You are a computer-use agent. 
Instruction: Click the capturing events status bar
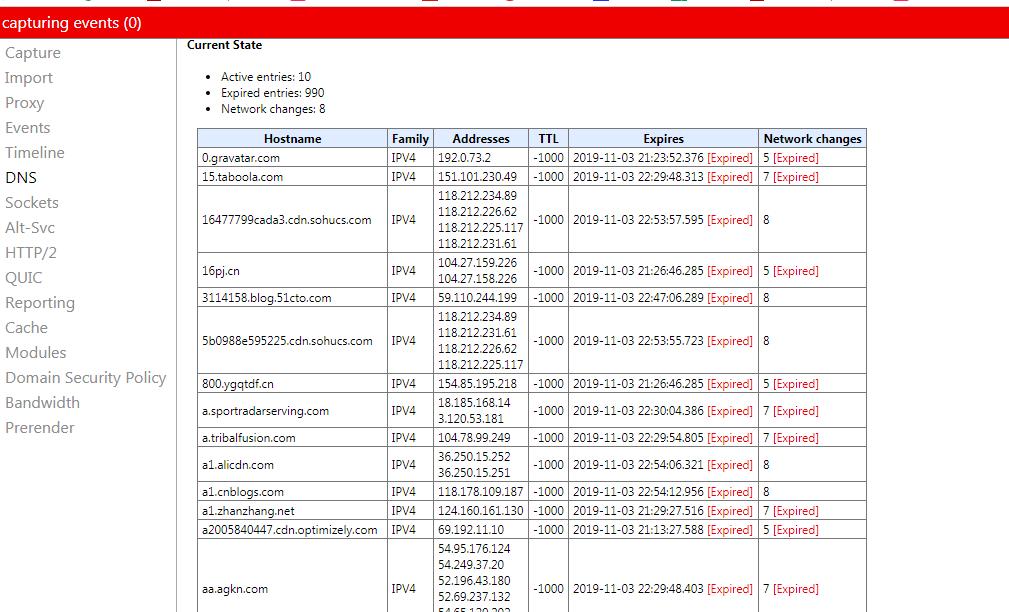tap(504, 23)
